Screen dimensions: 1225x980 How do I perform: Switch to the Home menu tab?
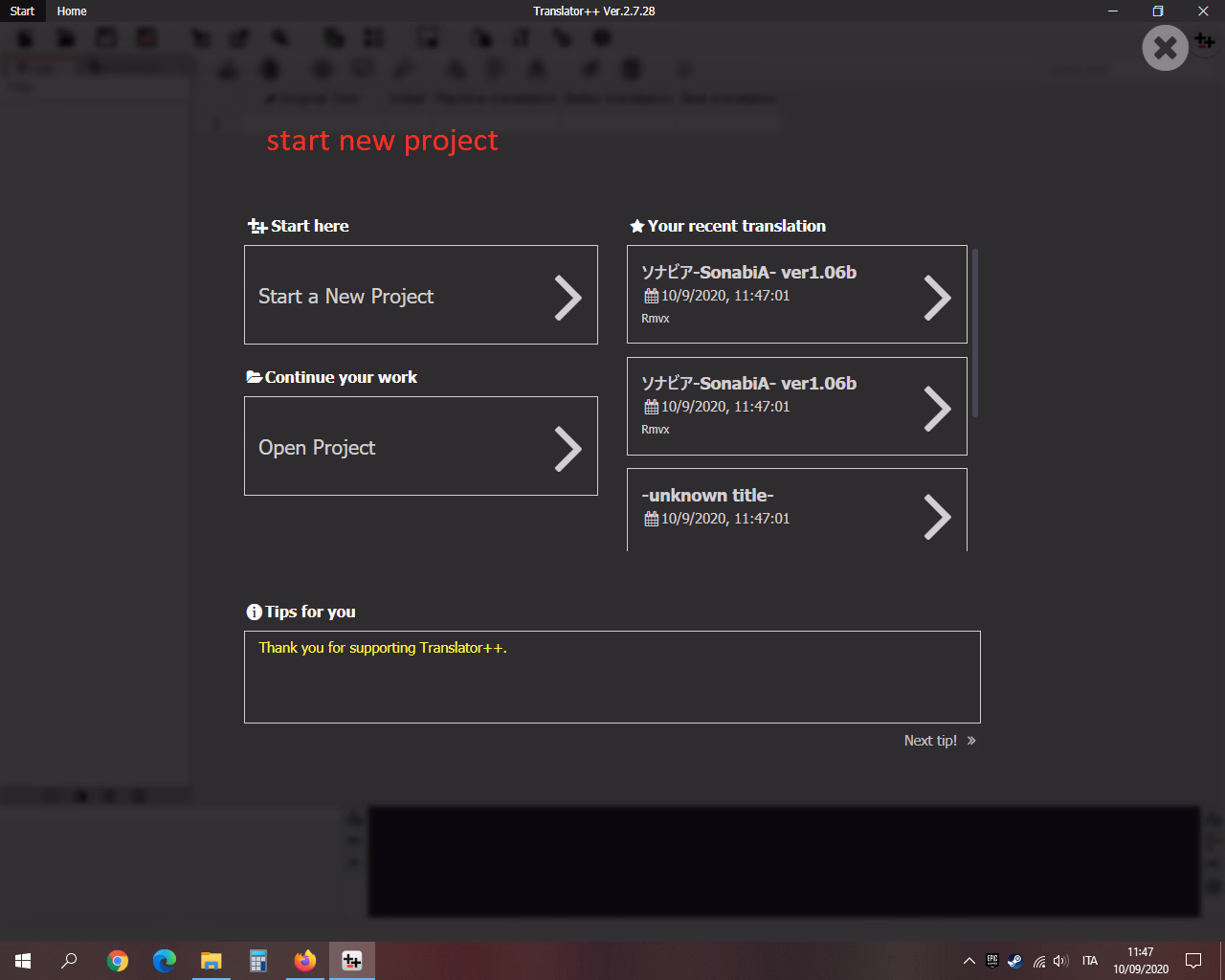(72, 11)
